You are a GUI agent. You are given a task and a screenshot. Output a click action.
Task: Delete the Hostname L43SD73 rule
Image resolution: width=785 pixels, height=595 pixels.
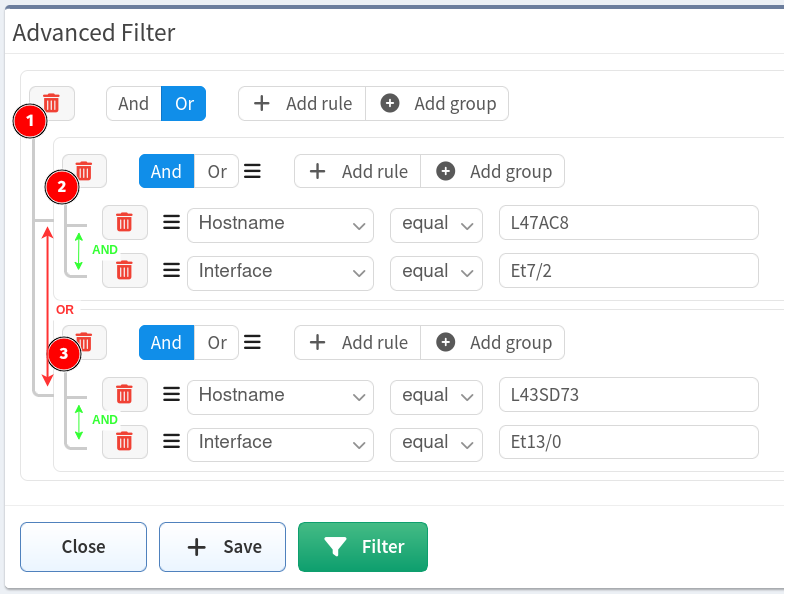pyautogui.click(x=125, y=394)
